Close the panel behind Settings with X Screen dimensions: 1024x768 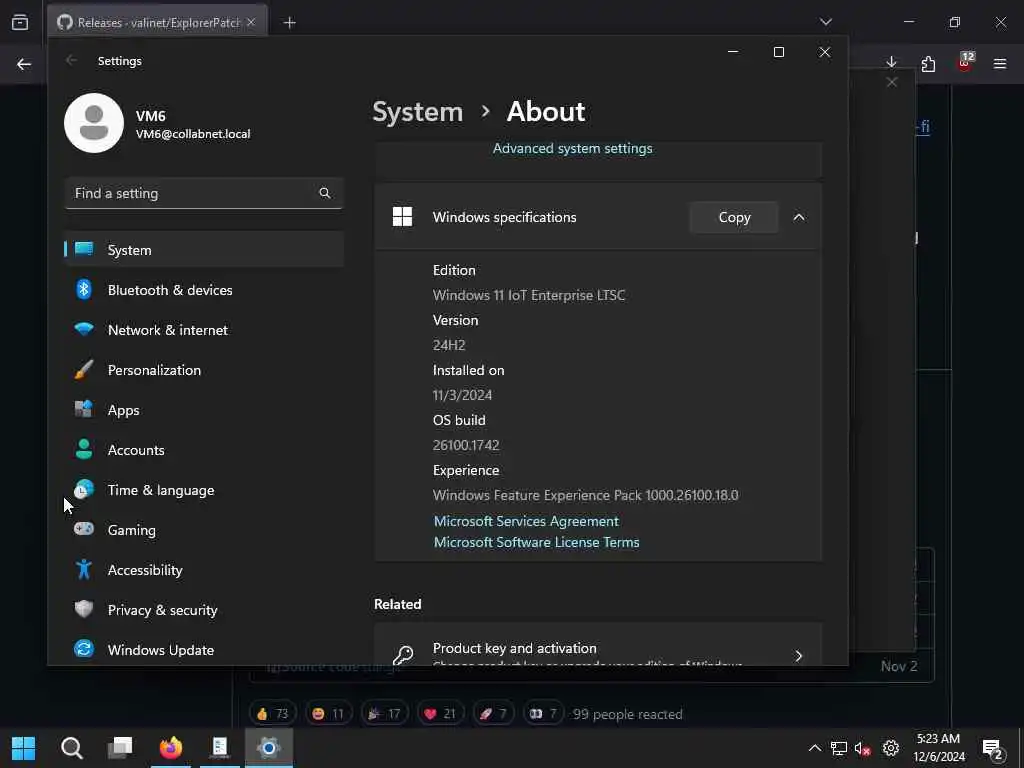point(891,82)
